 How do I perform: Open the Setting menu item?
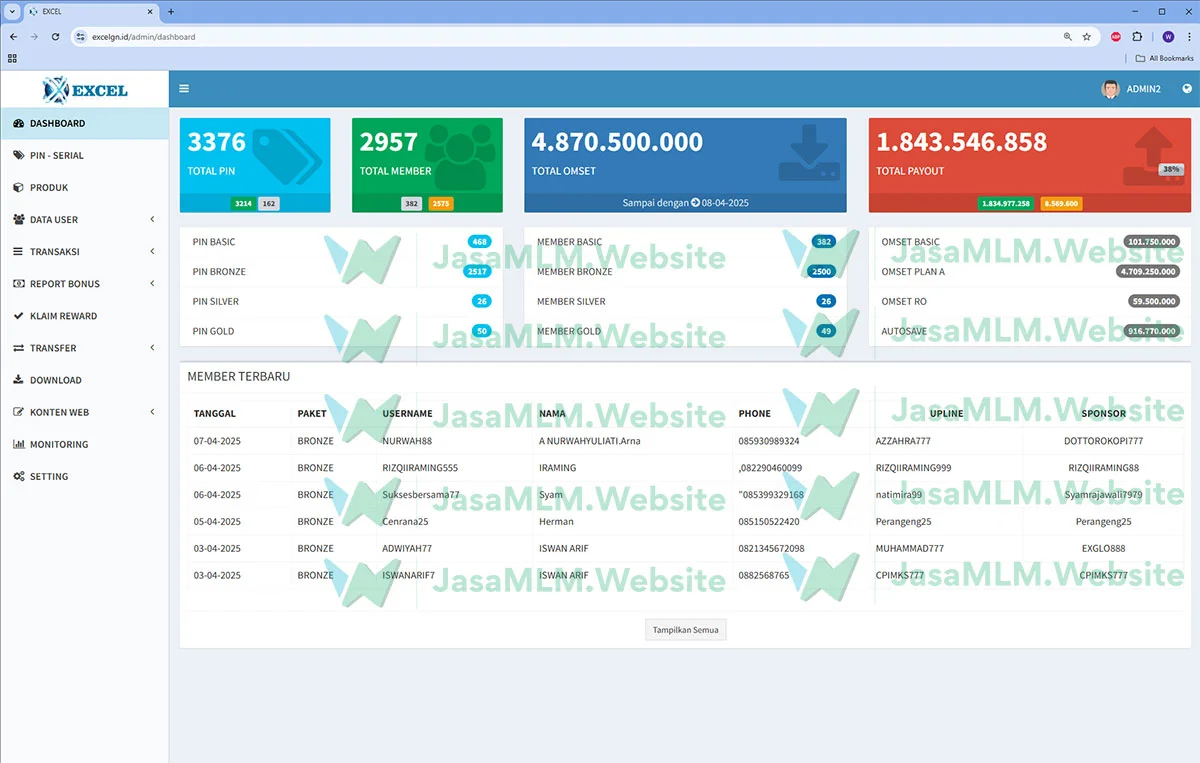click(x=84, y=476)
